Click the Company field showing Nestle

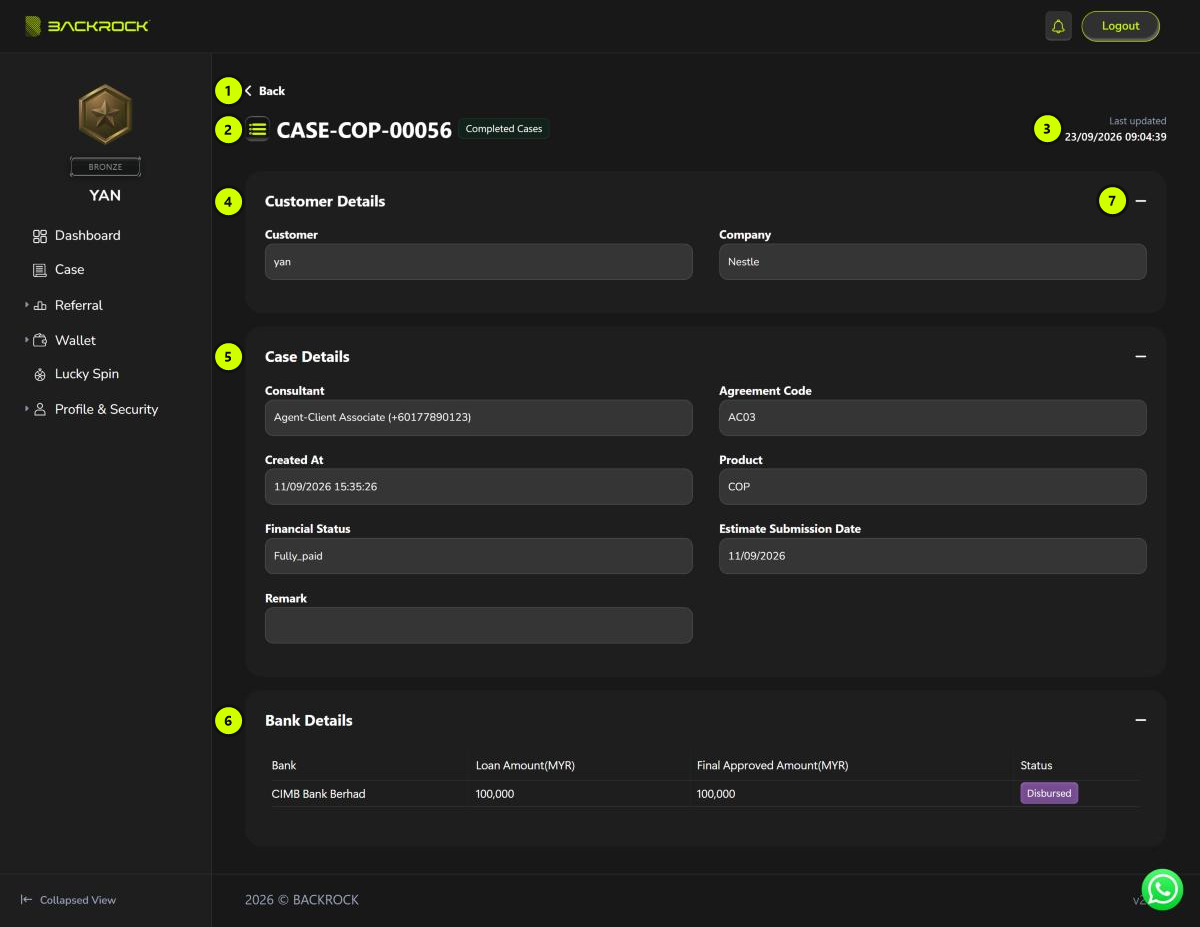[x=932, y=262]
